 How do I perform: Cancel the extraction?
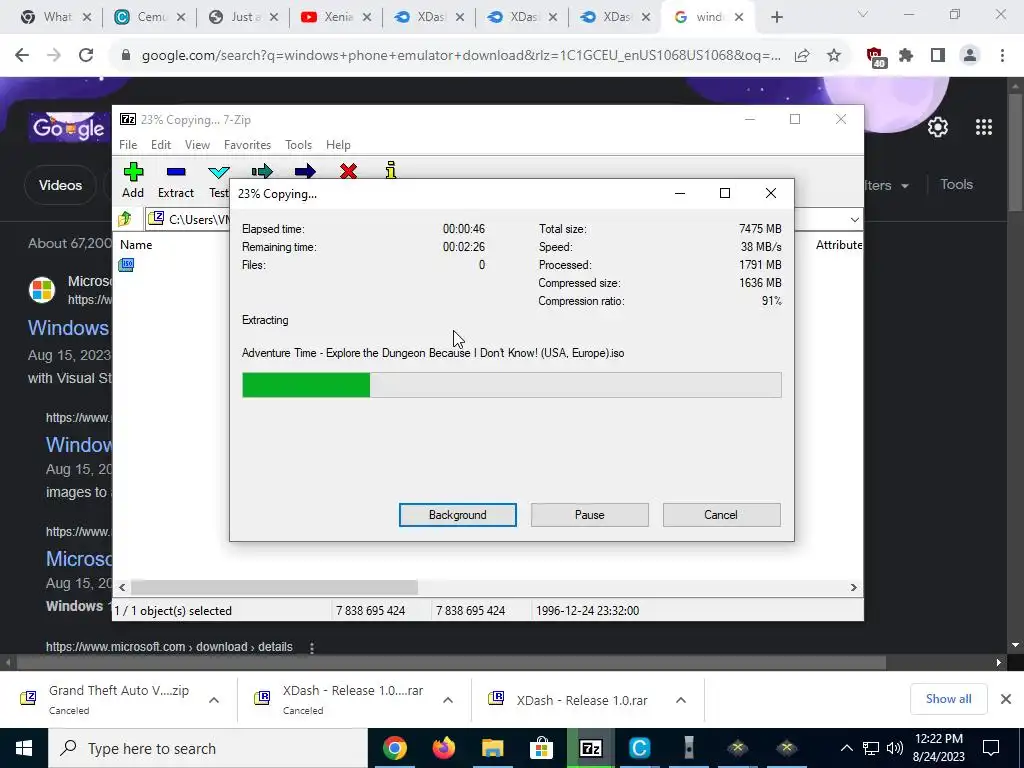(x=721, y=515)
